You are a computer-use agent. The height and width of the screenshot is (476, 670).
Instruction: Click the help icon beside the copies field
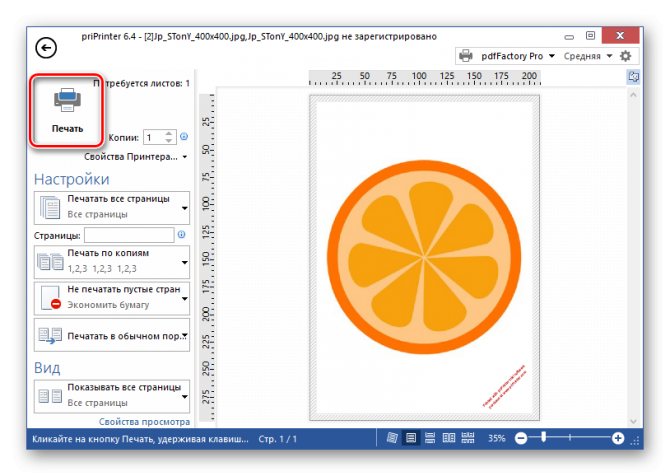click(x=184, y=137)
